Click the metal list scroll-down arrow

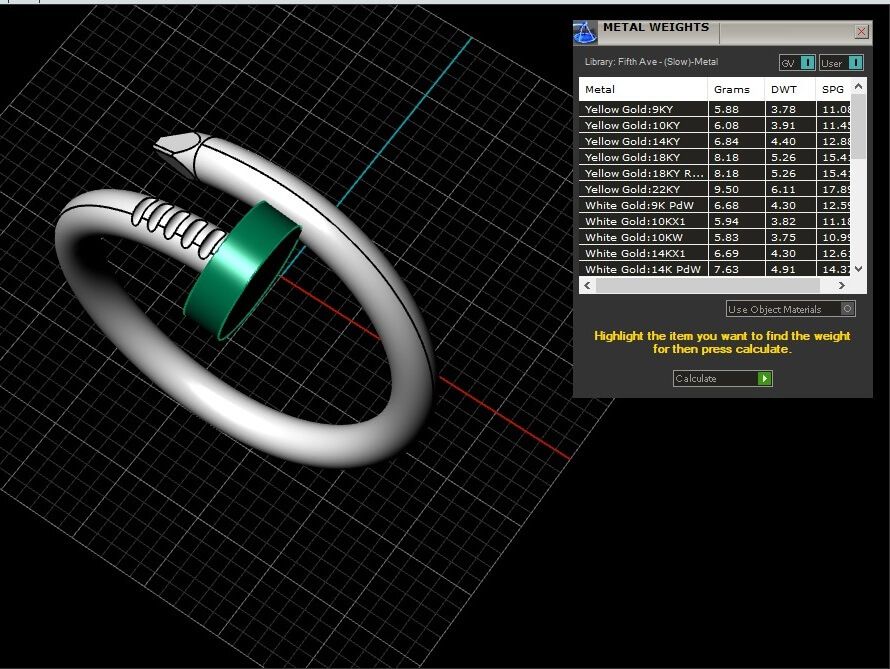[x=858, y=269]
